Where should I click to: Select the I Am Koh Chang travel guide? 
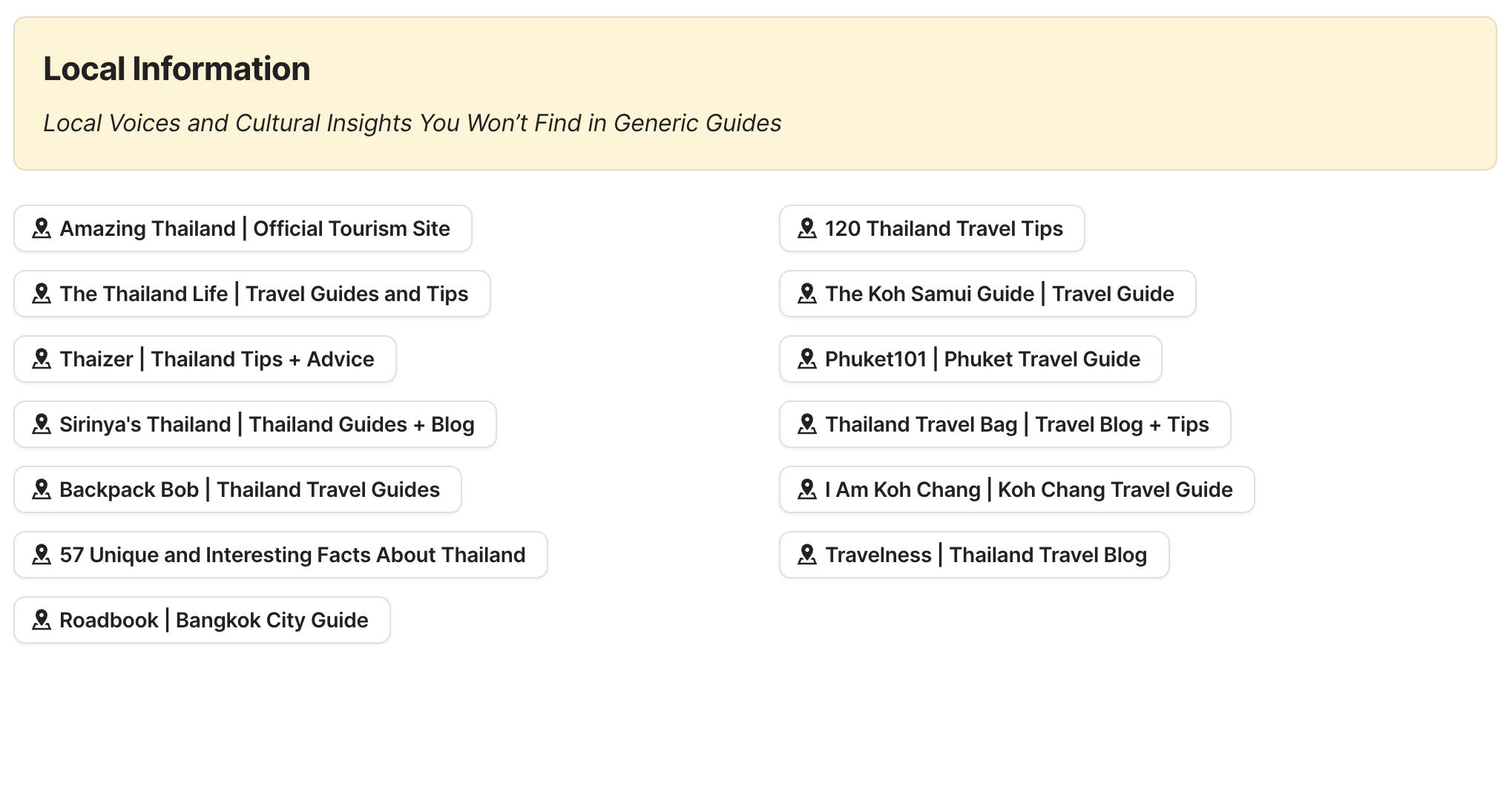(1016, 489)
